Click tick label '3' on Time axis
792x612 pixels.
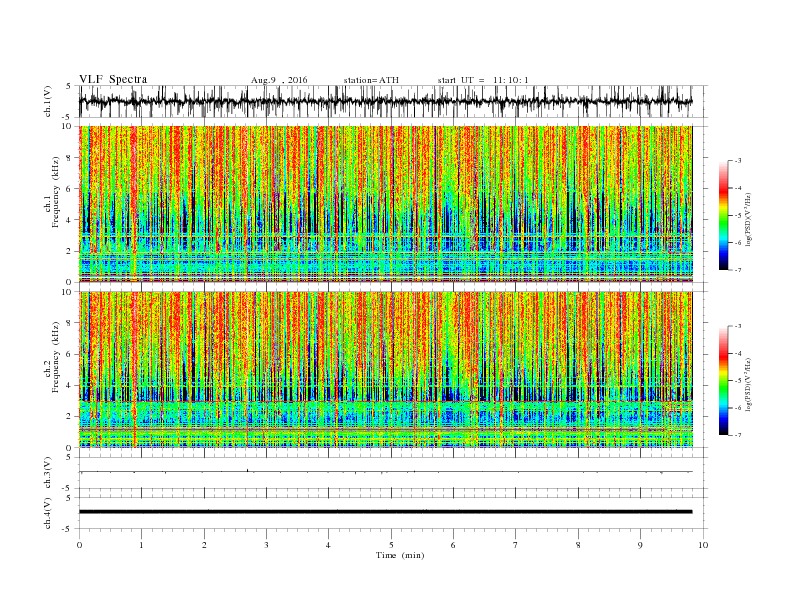(266, 545)
